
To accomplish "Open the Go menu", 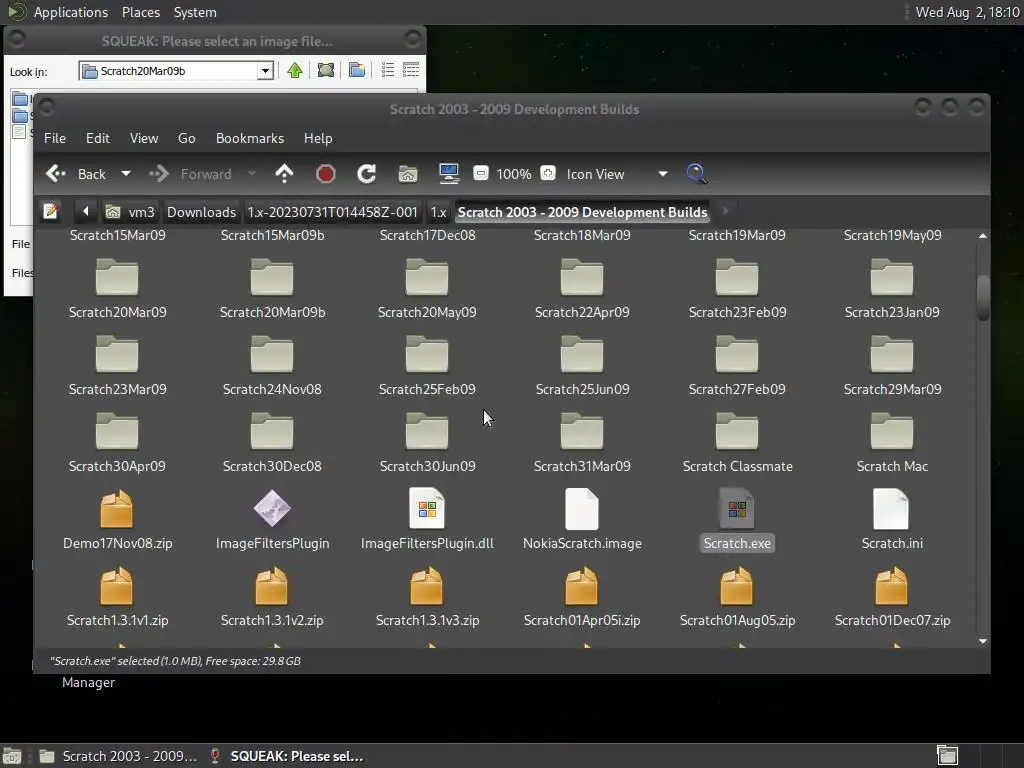I will coord(187,138).
